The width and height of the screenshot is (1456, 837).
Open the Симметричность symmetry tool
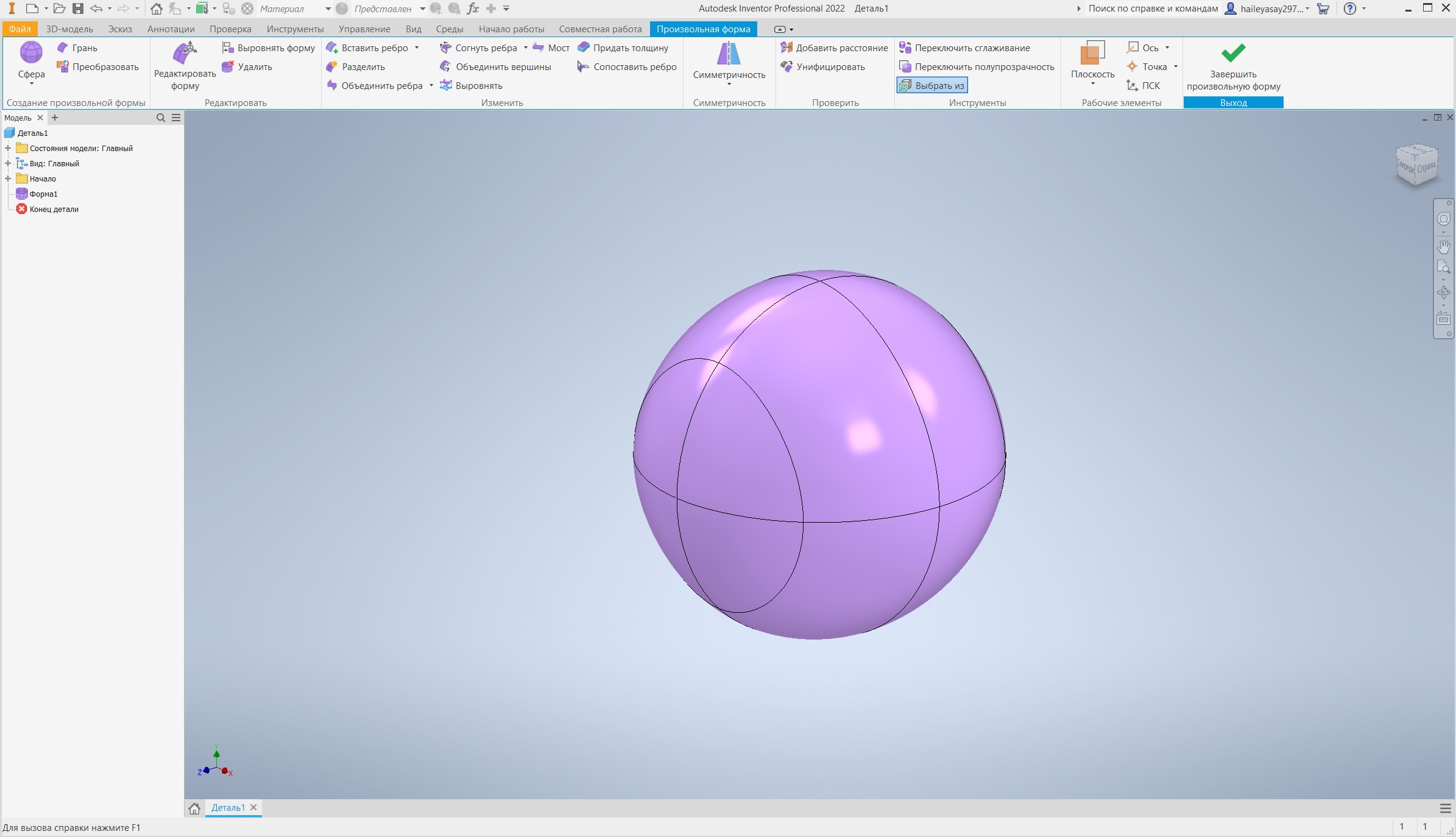coord(729,63)
